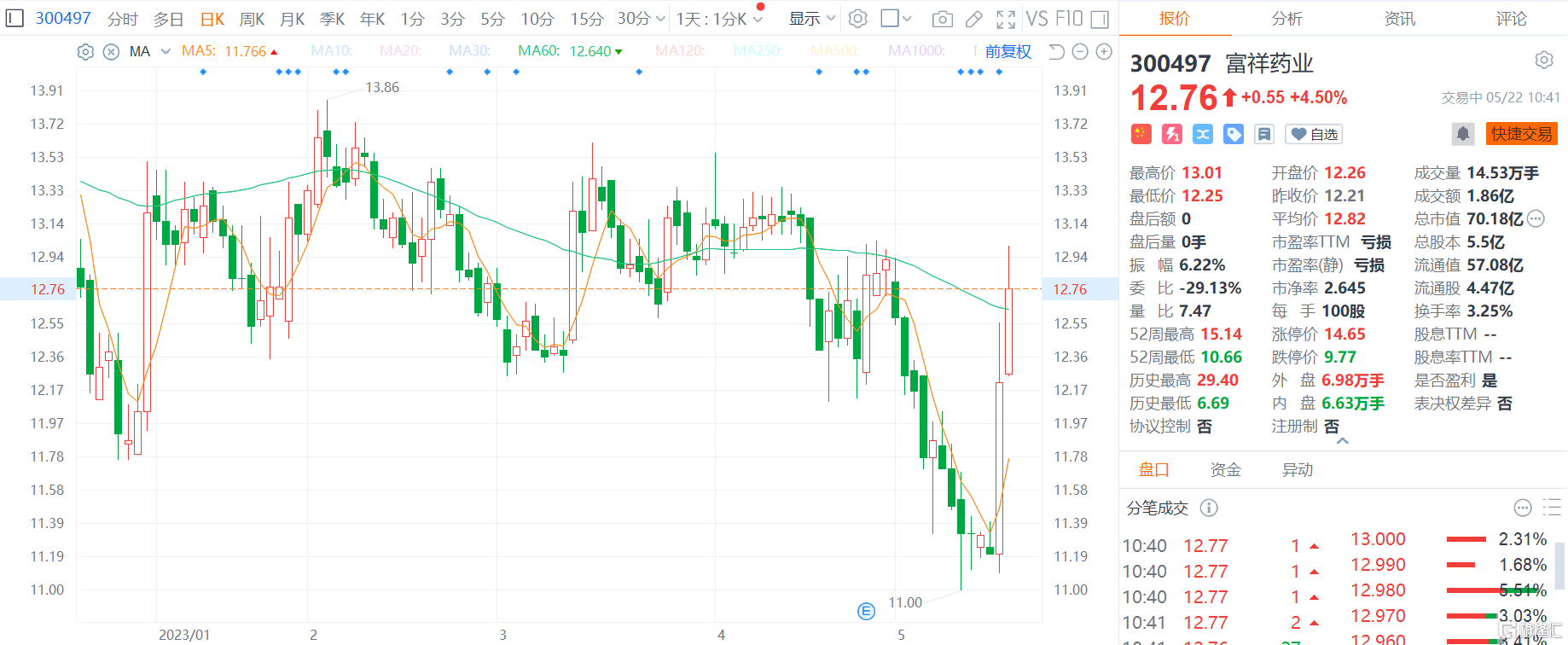Click the 快捷交易 button
This screenshot has height=645, width=1568.
[1522, 134]
